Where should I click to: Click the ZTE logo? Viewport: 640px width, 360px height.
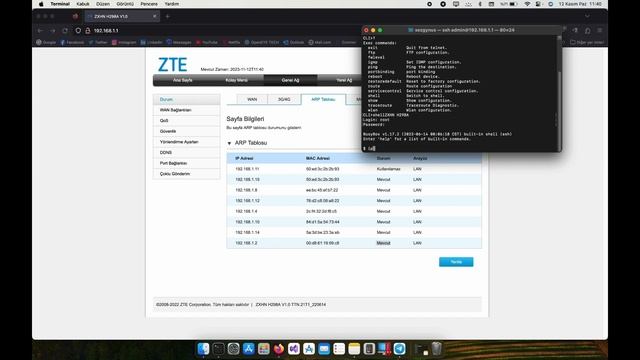172,64
